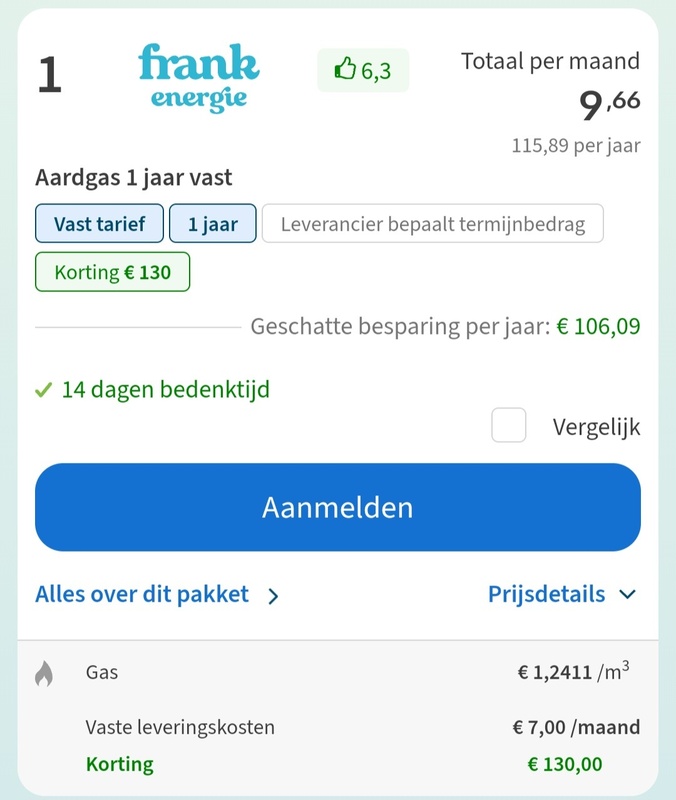
Task: Click the Frank Energie logo
Action: (x=195, y=78)
